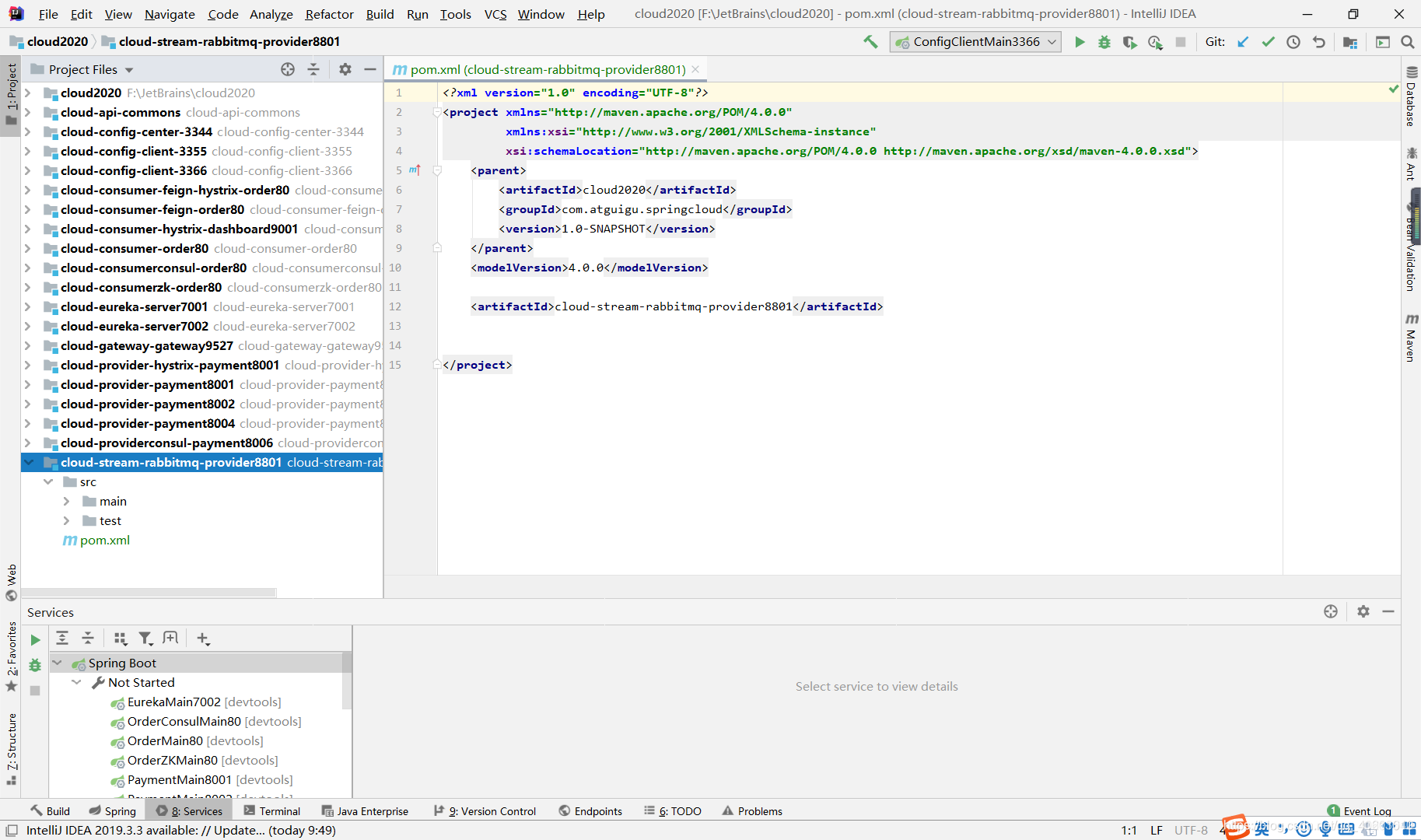Click the Add Service plus icon
This screenshot has width=1421, height=840.
click(x=203, y=639)
